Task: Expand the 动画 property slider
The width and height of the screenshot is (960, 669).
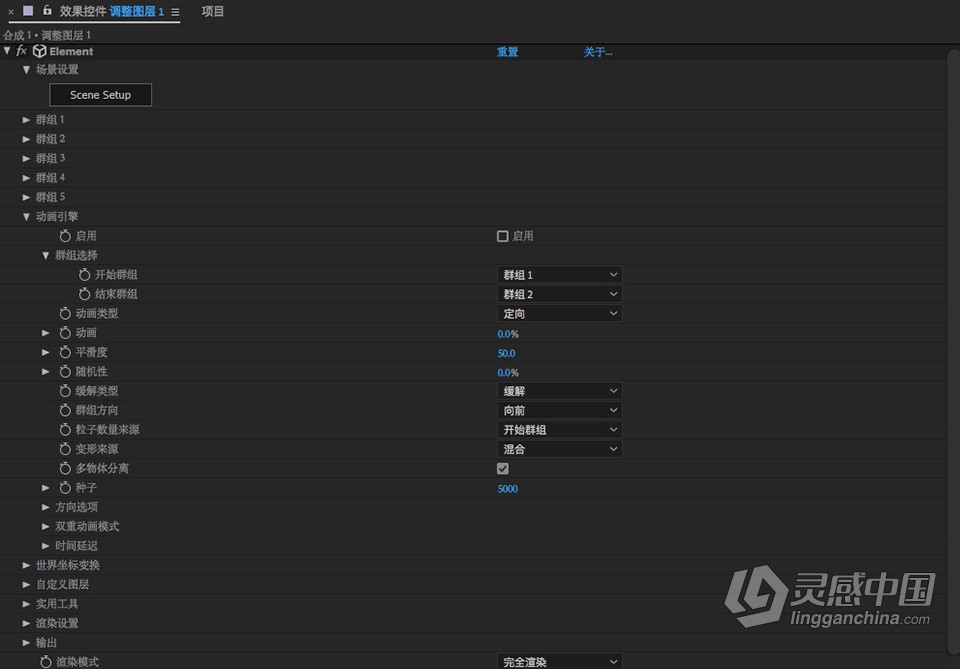Action: coord(46,333)
